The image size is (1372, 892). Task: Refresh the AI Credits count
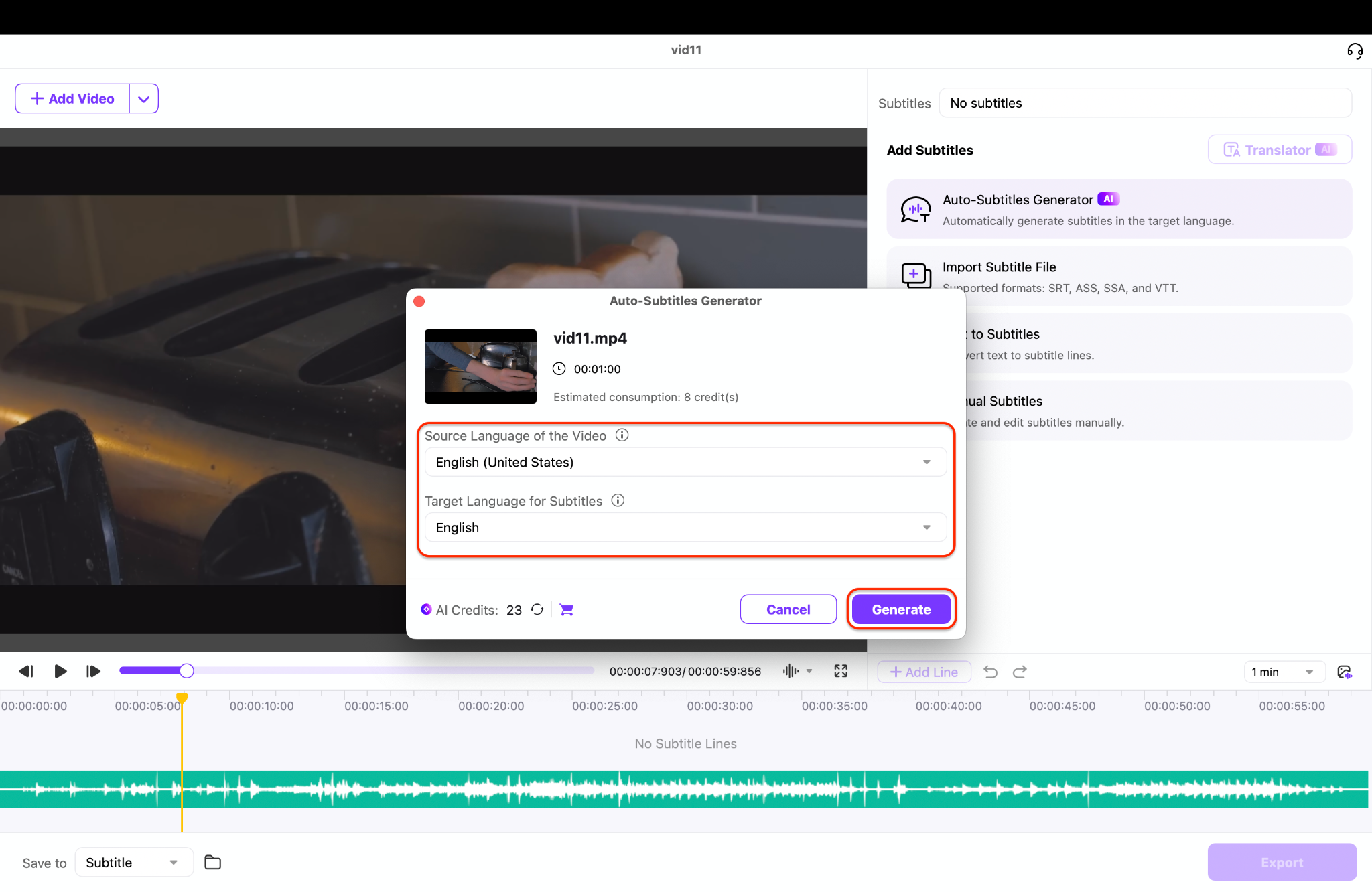pyautogui.click(x=537, y=609)
